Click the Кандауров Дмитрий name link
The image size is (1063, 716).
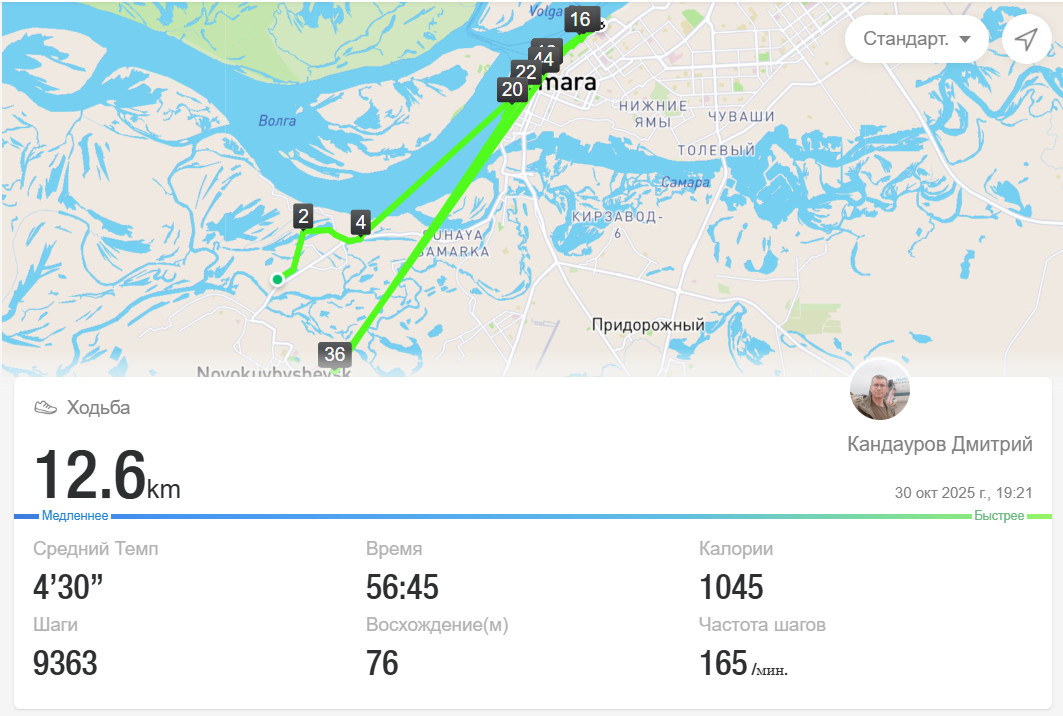(x=940, y=444)
